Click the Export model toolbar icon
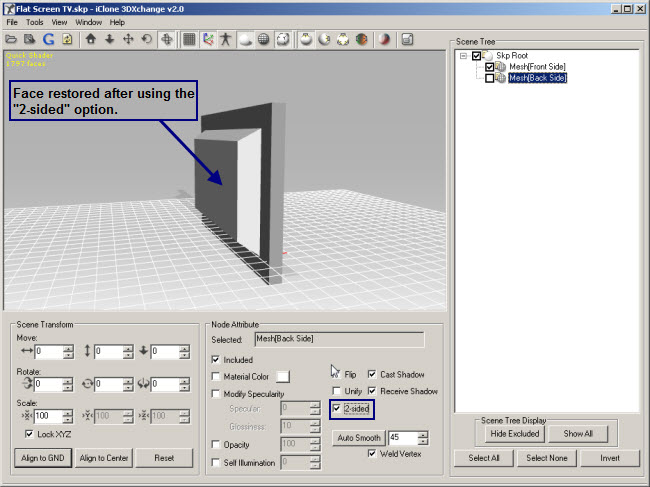The image size is (650, 487). [29, 39]
